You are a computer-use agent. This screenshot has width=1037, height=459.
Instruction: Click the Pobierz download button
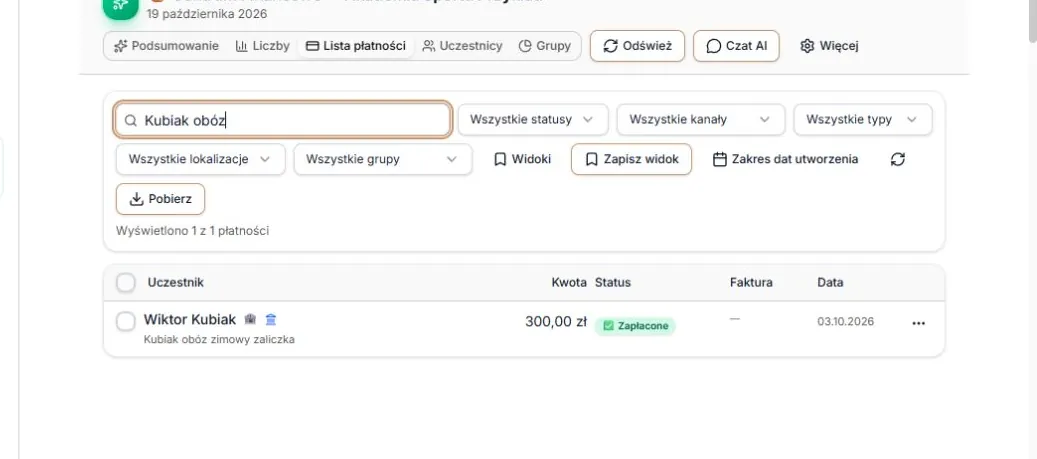click(160, 199)
